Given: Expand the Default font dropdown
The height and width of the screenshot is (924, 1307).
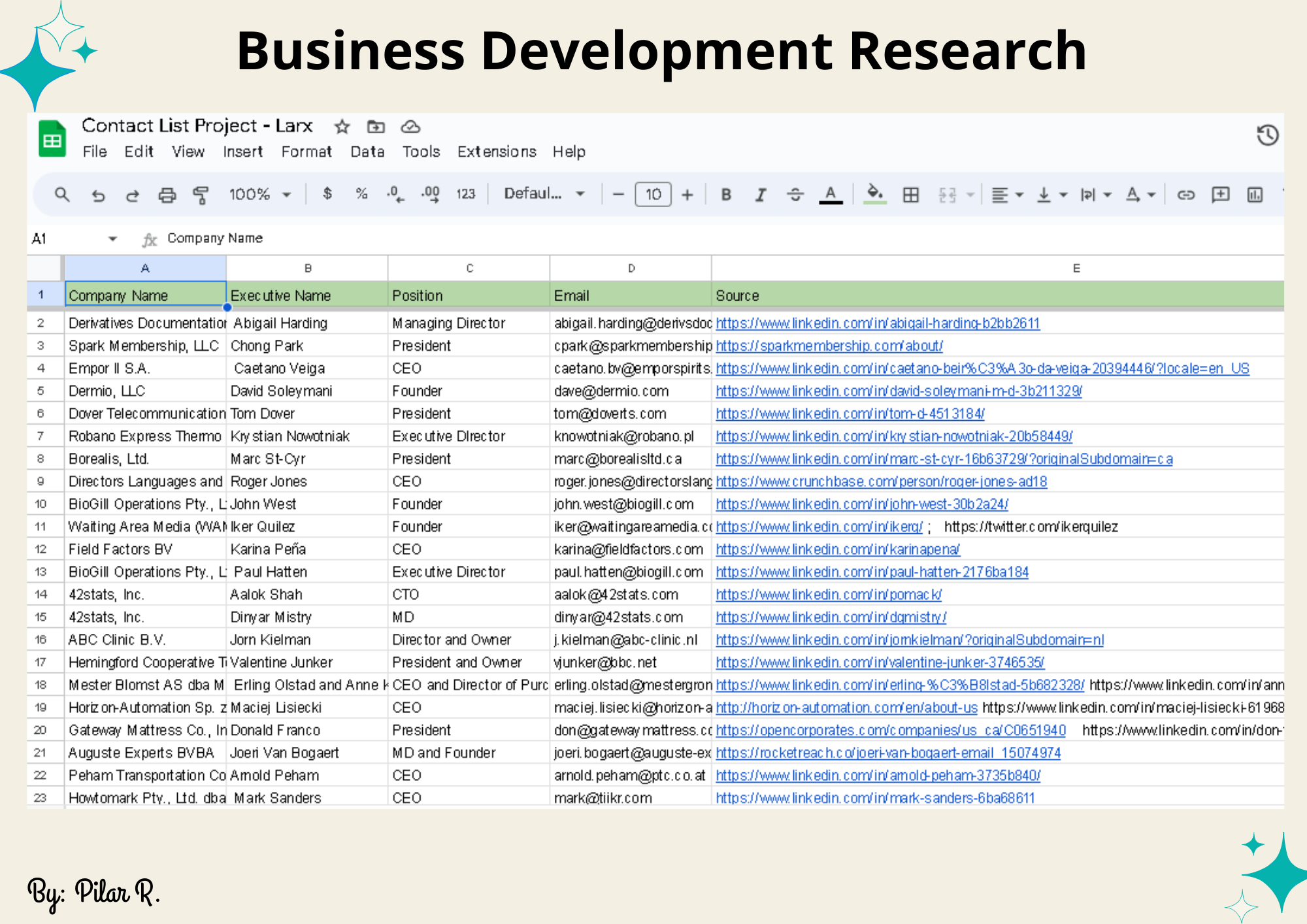Looking at the screenshot, I should click(x=544, y=194).
